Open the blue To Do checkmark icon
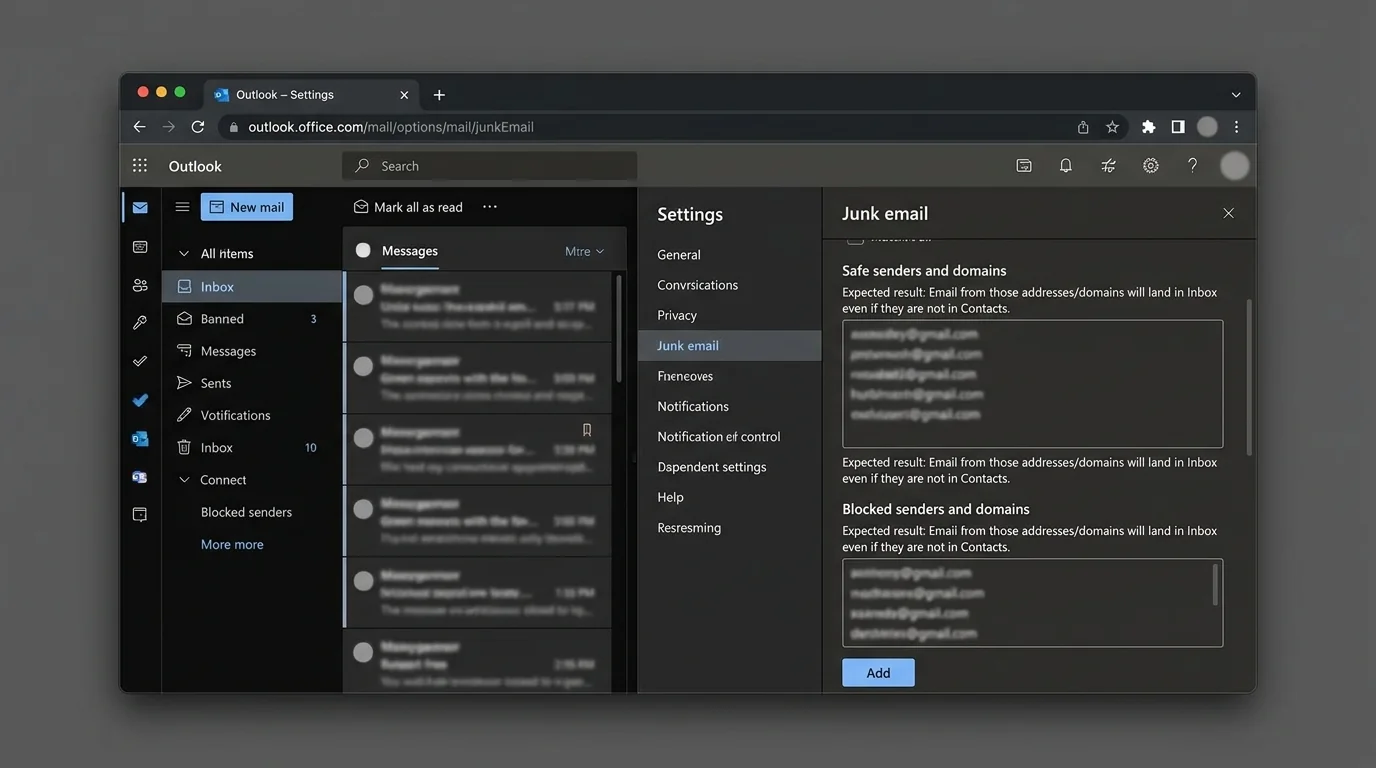The width and height of the screenshot is (1376, 768). click(140, 400)
